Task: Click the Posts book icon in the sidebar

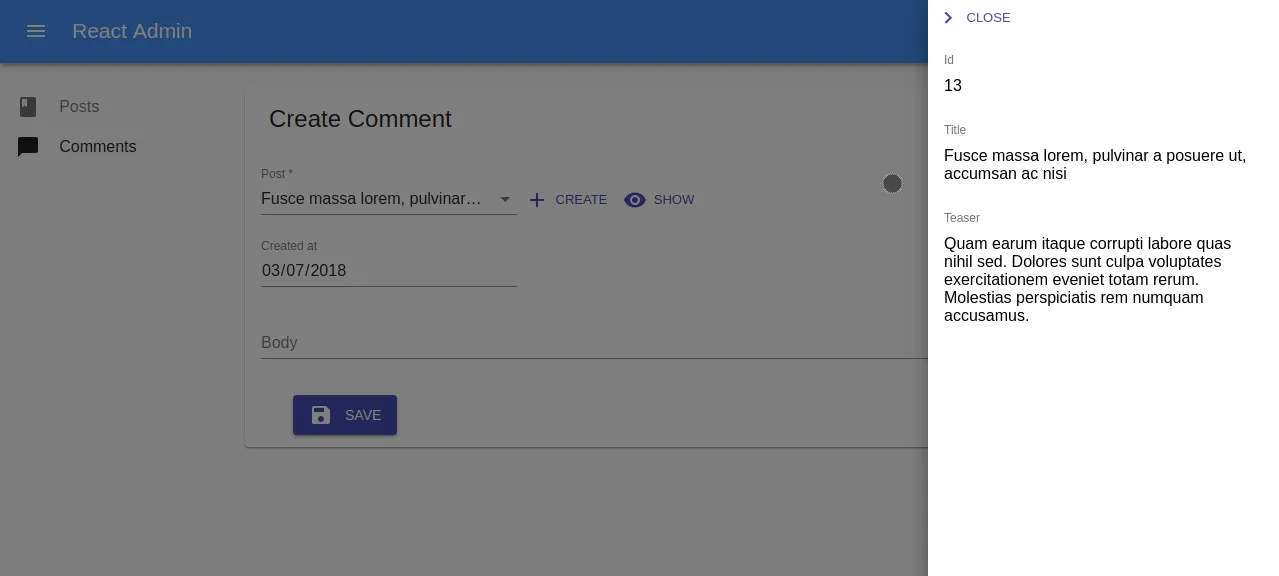Action: click(28, 107)
